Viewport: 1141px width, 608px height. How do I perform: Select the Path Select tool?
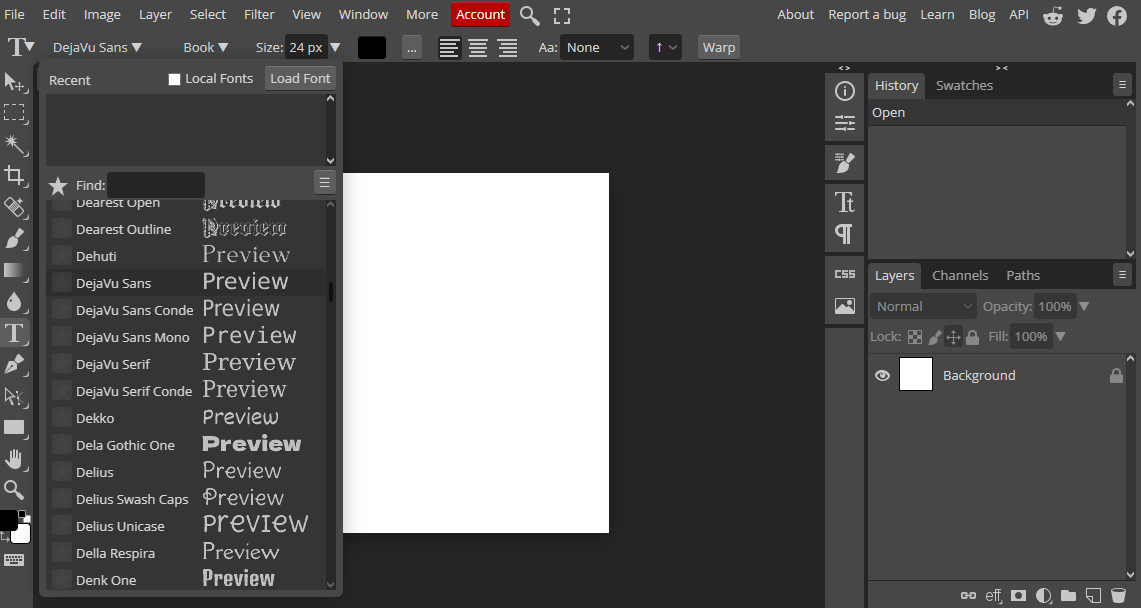click(x=14, y=396)
